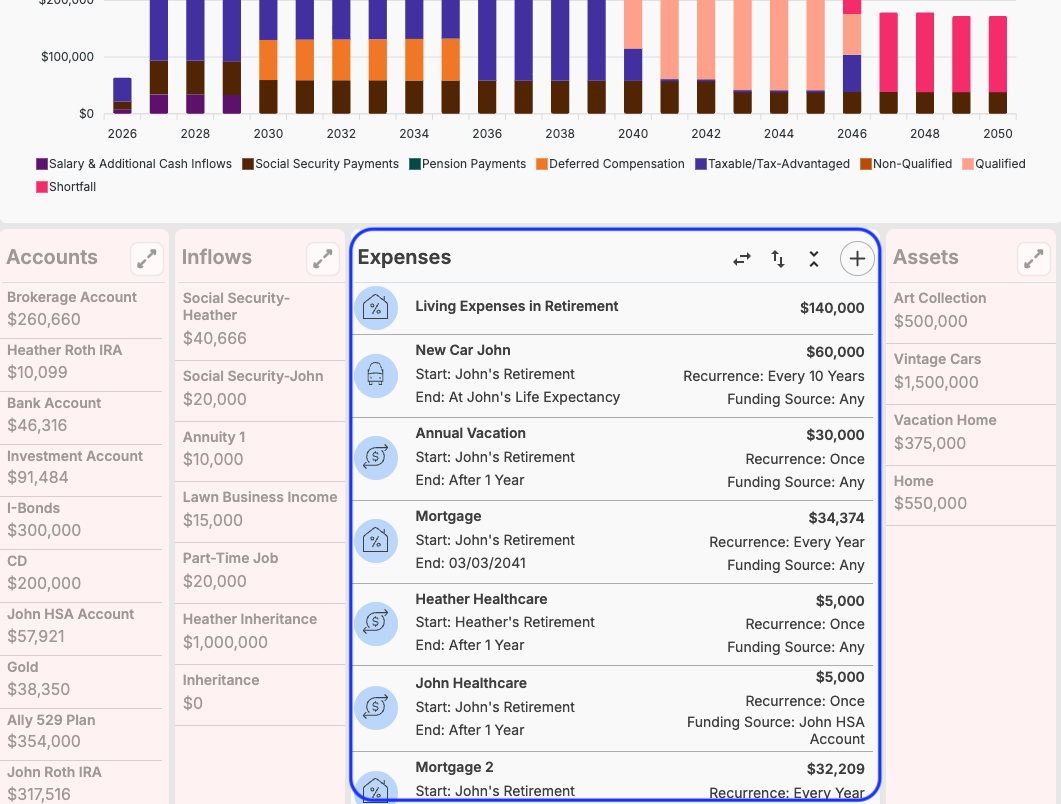
Task: Click the New Car John car icon
Action: point(376,376)
